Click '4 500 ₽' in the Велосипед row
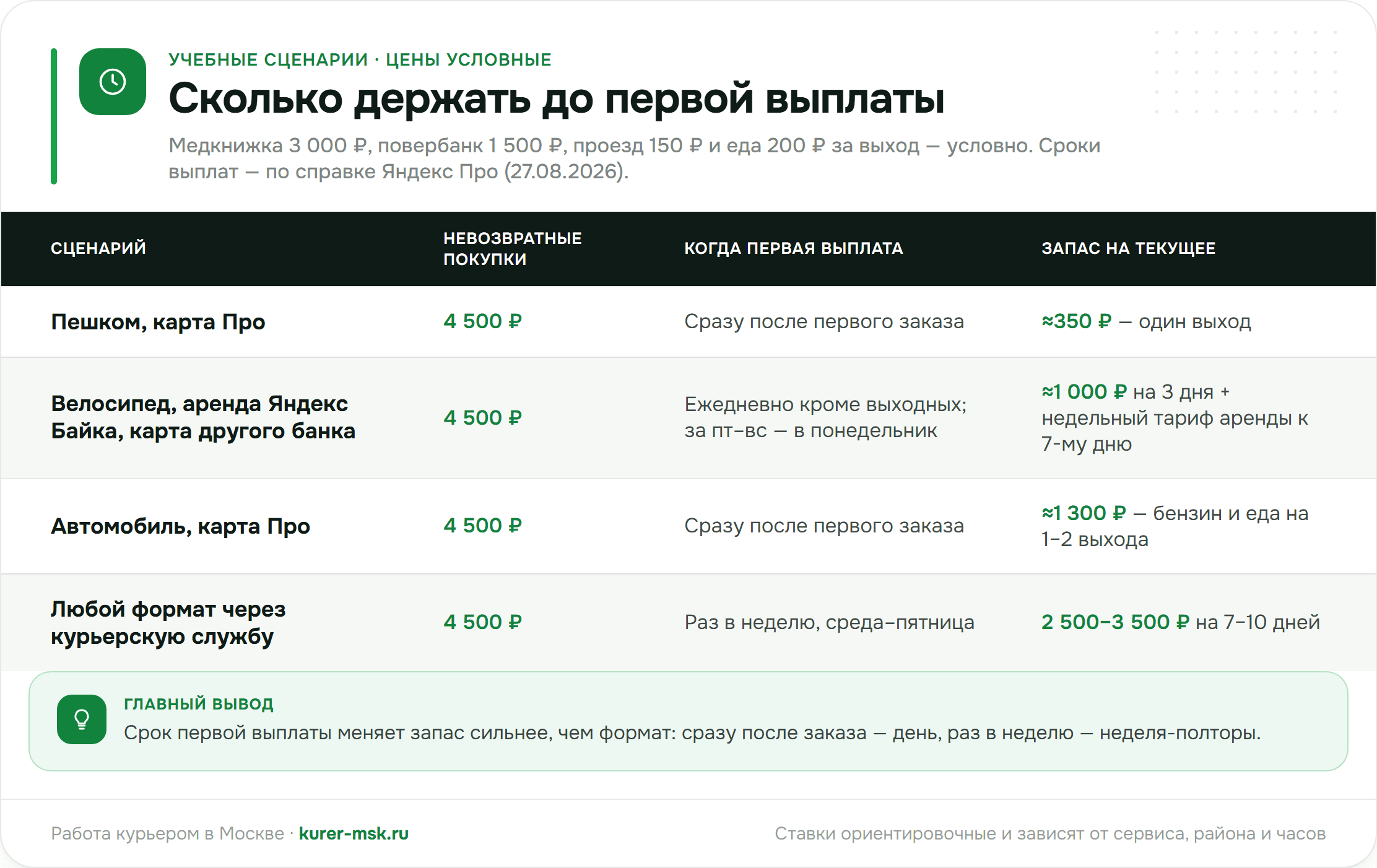 pyautogui.click(x=483, y=418)
